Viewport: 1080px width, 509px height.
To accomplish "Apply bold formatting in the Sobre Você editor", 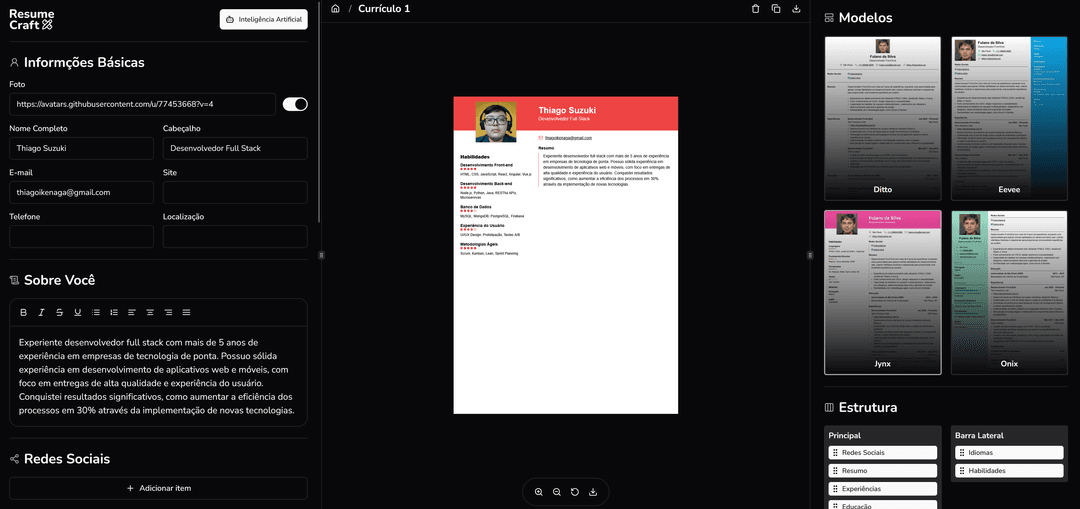I will coord(24,313).
